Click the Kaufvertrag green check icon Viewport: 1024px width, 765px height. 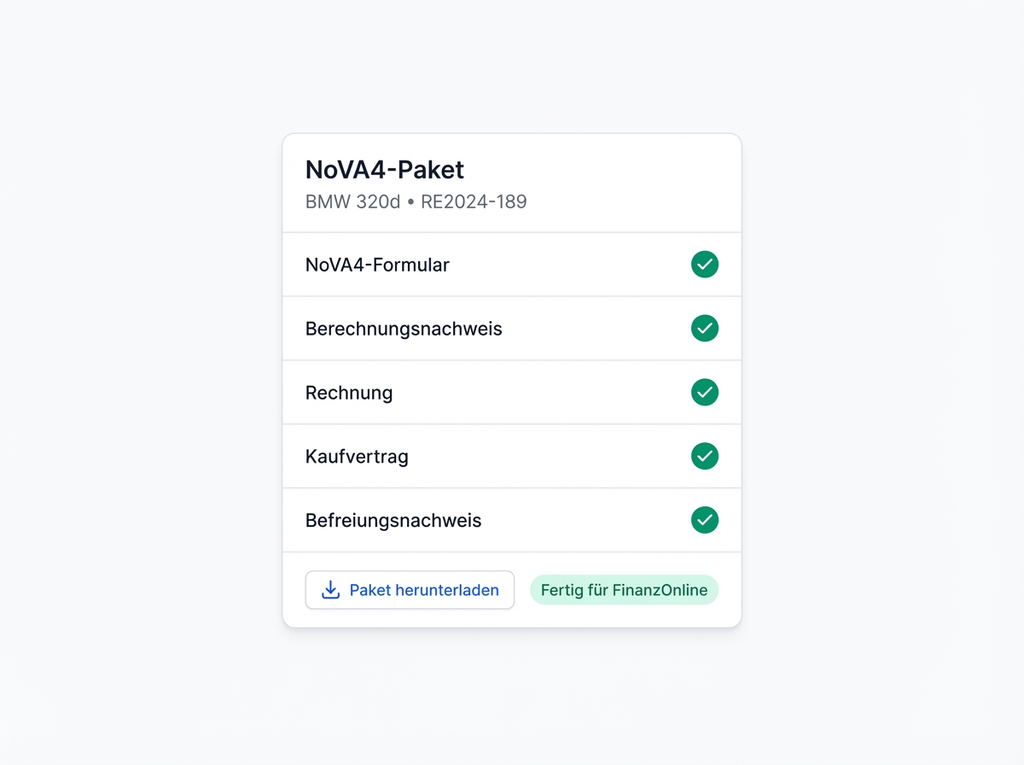(x=705, y=457)
